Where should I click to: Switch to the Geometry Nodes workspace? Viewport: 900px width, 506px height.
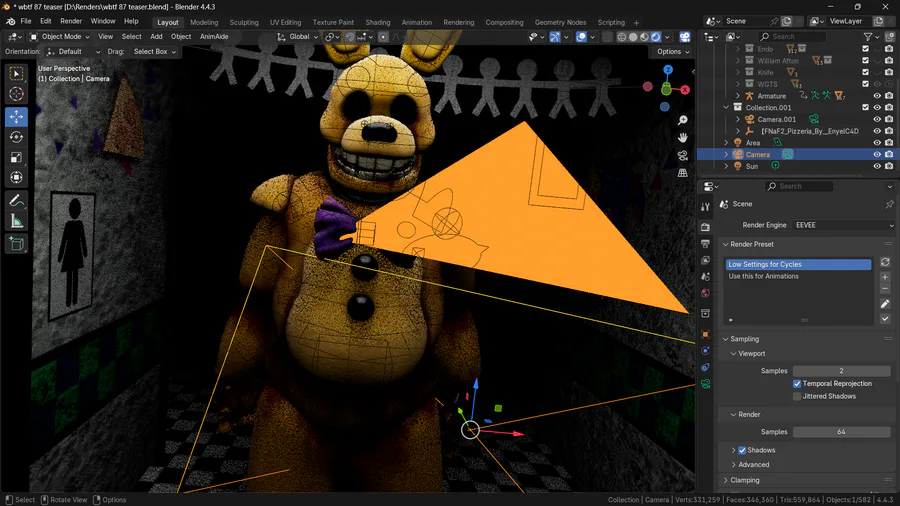(x=560, y=22)
